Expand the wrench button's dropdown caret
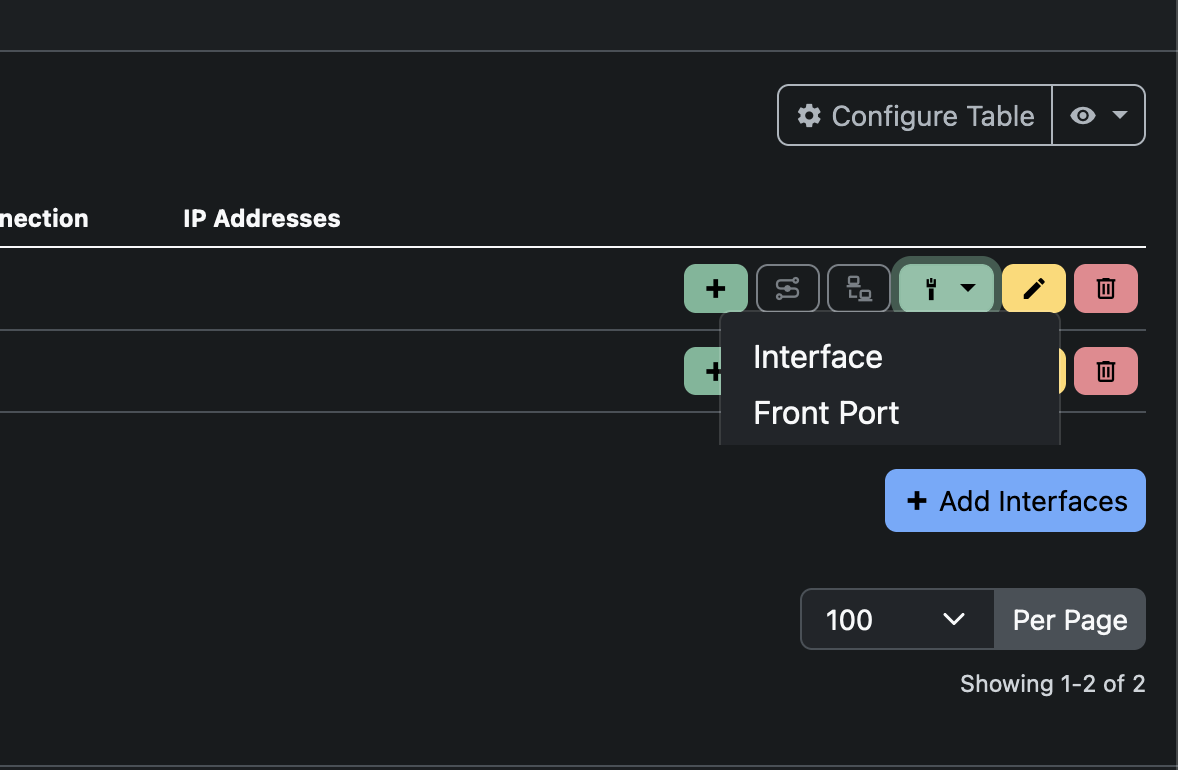 click(966, 288)
